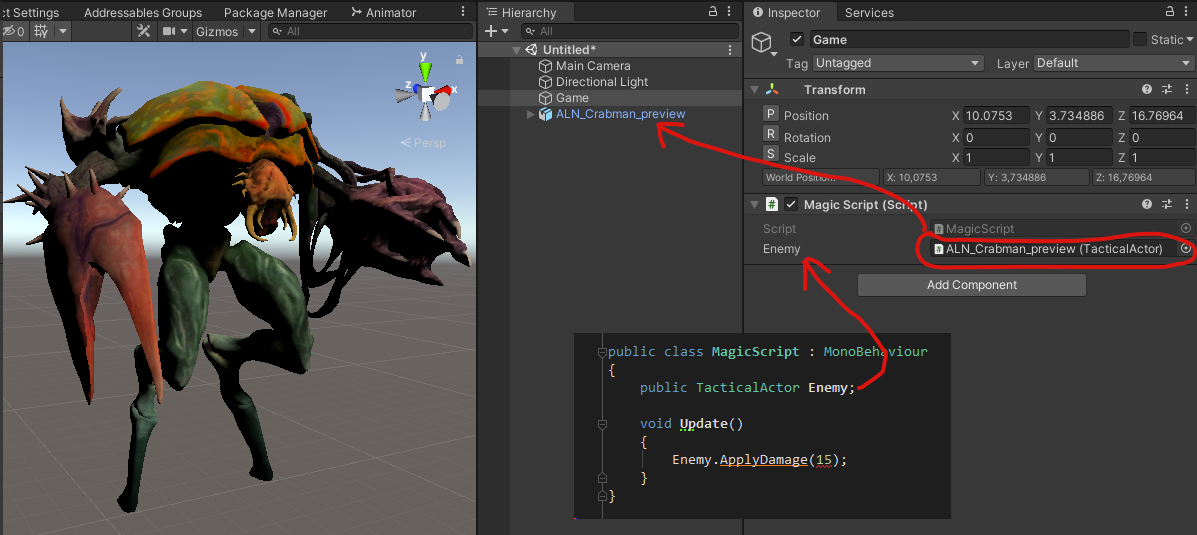Switch to the Package Manager tab
1197x535 pixels.
point(275,13)
